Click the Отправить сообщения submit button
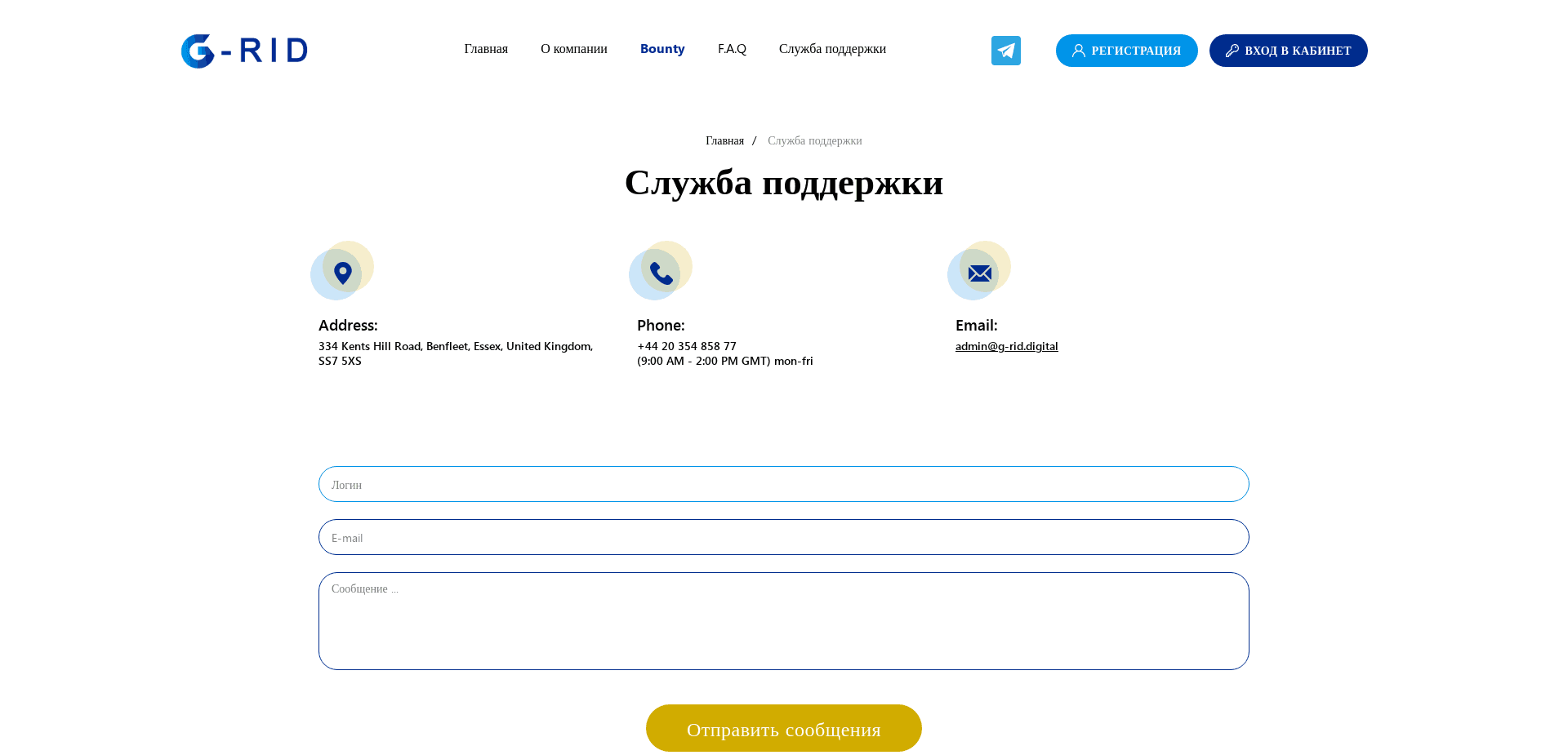The height and width of the screenshot is (755, 1568). [x=783, y=728]
